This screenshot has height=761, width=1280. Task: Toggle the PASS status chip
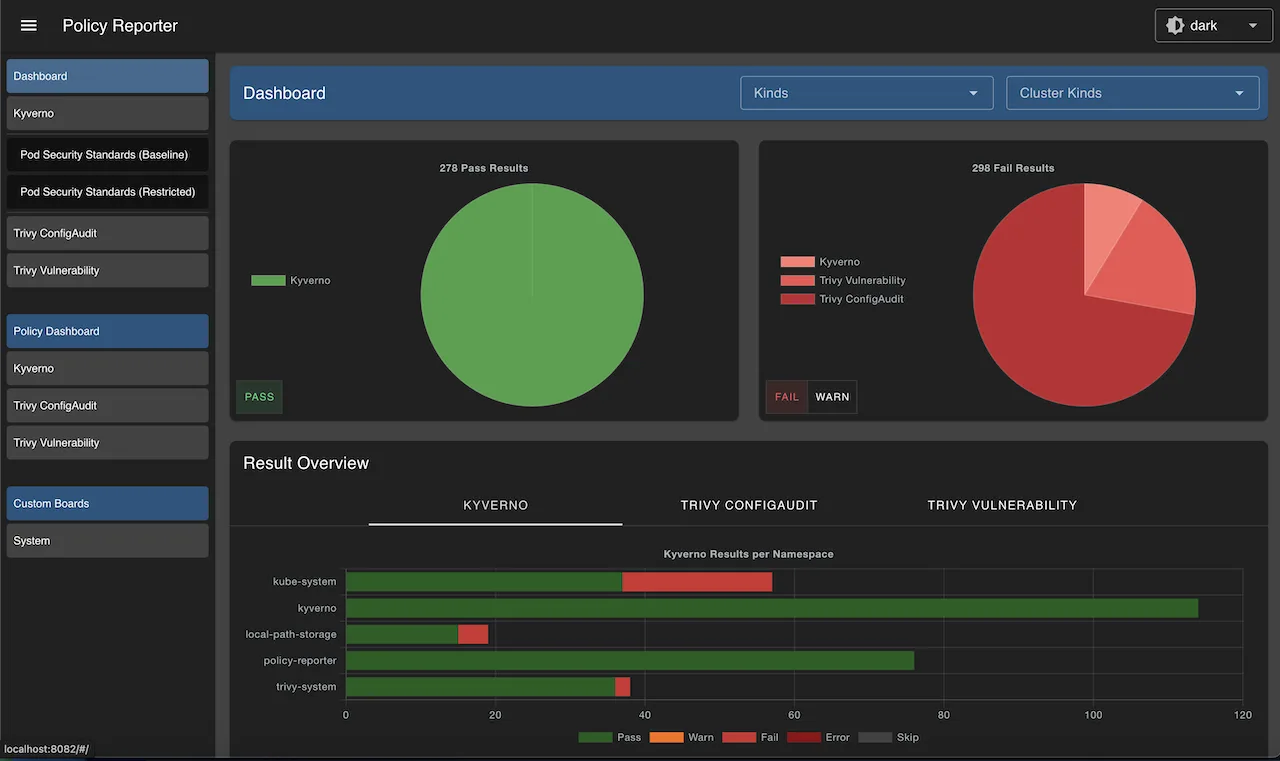(x=258, y=396)
